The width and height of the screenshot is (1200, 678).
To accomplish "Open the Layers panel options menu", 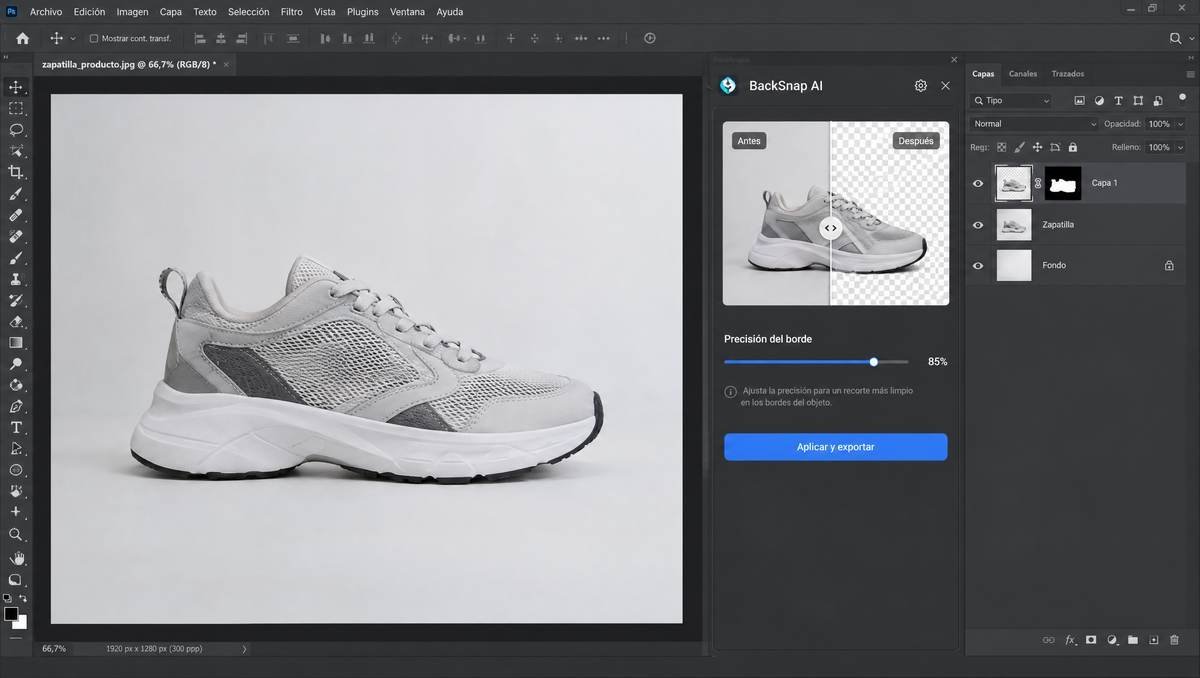I will point(1190,74).
